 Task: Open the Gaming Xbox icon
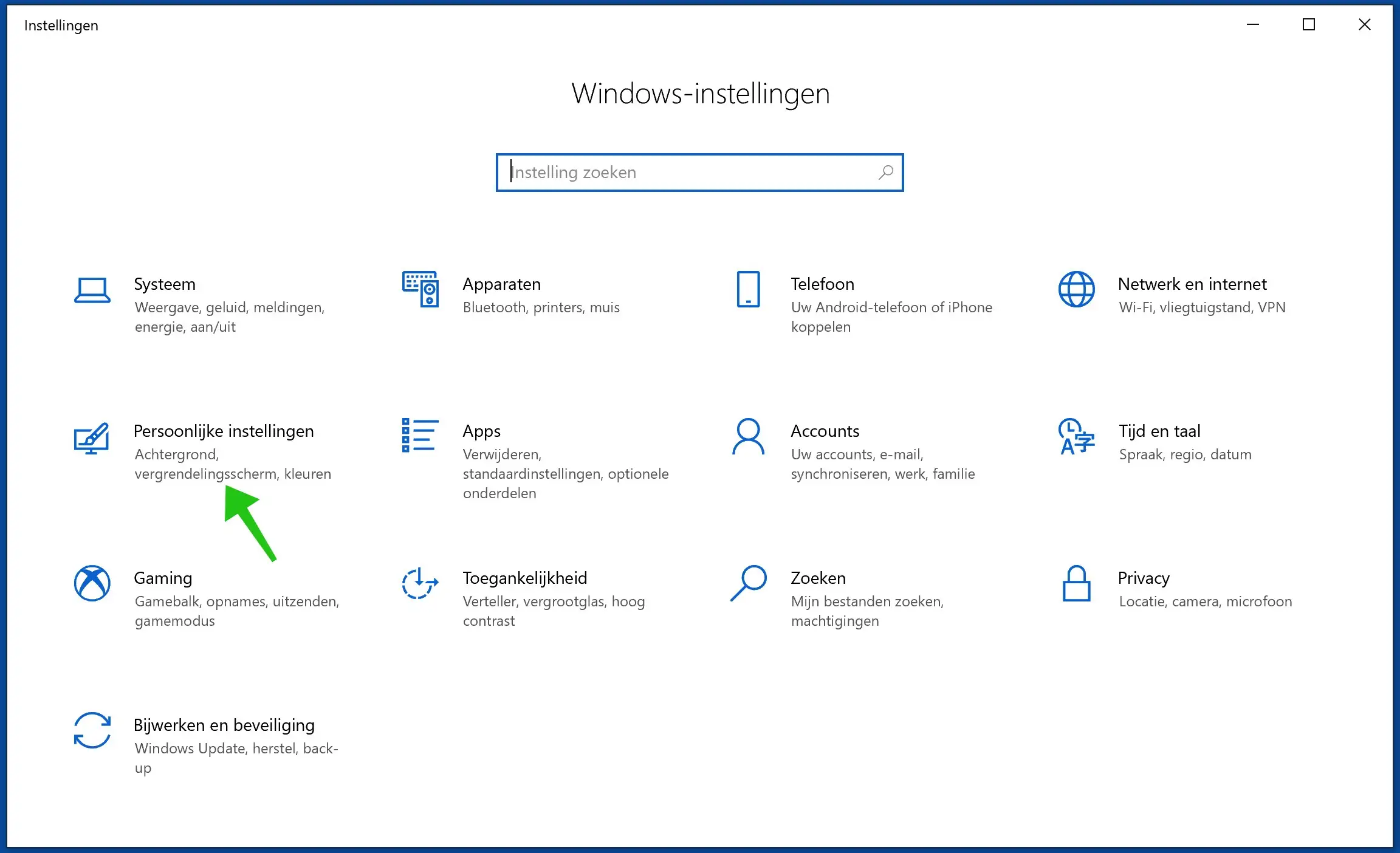(92, 583)
